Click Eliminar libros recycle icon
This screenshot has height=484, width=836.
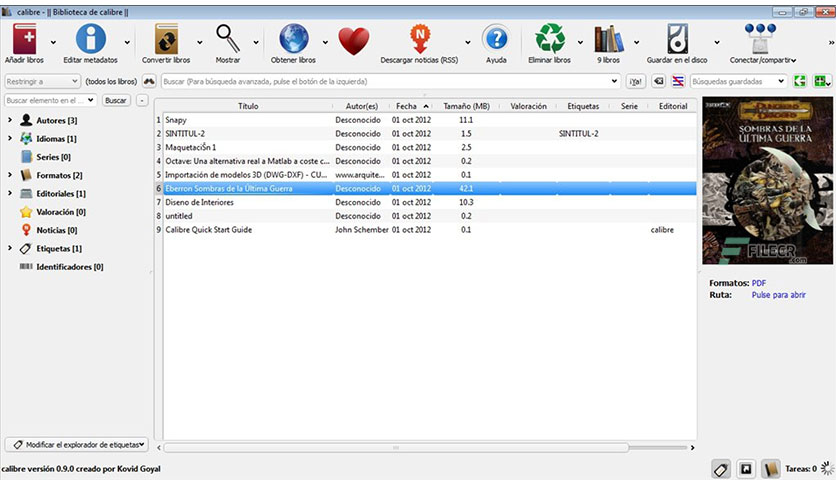pos(550,39)
